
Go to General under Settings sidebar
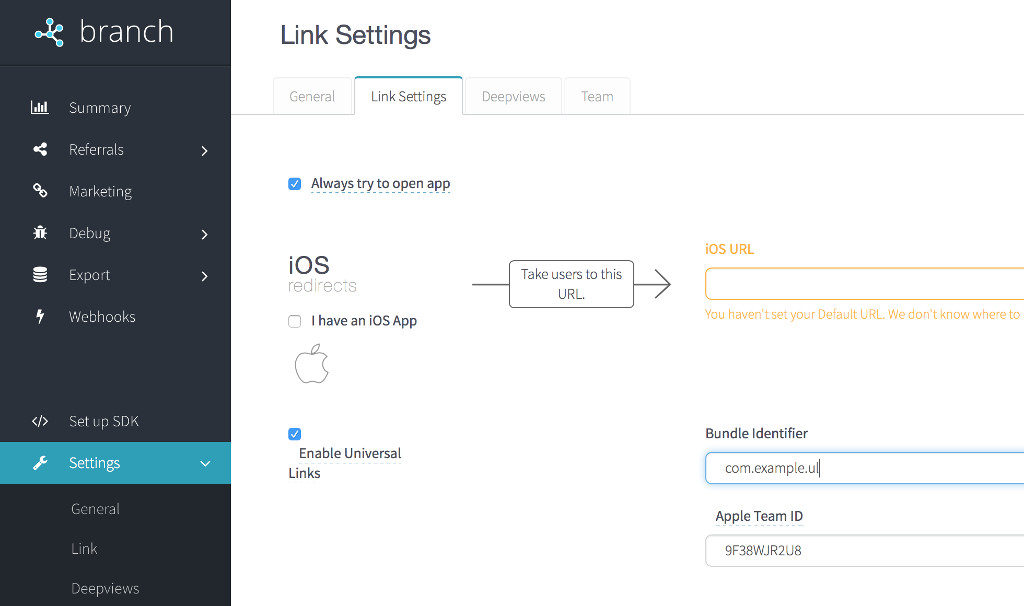95,509
